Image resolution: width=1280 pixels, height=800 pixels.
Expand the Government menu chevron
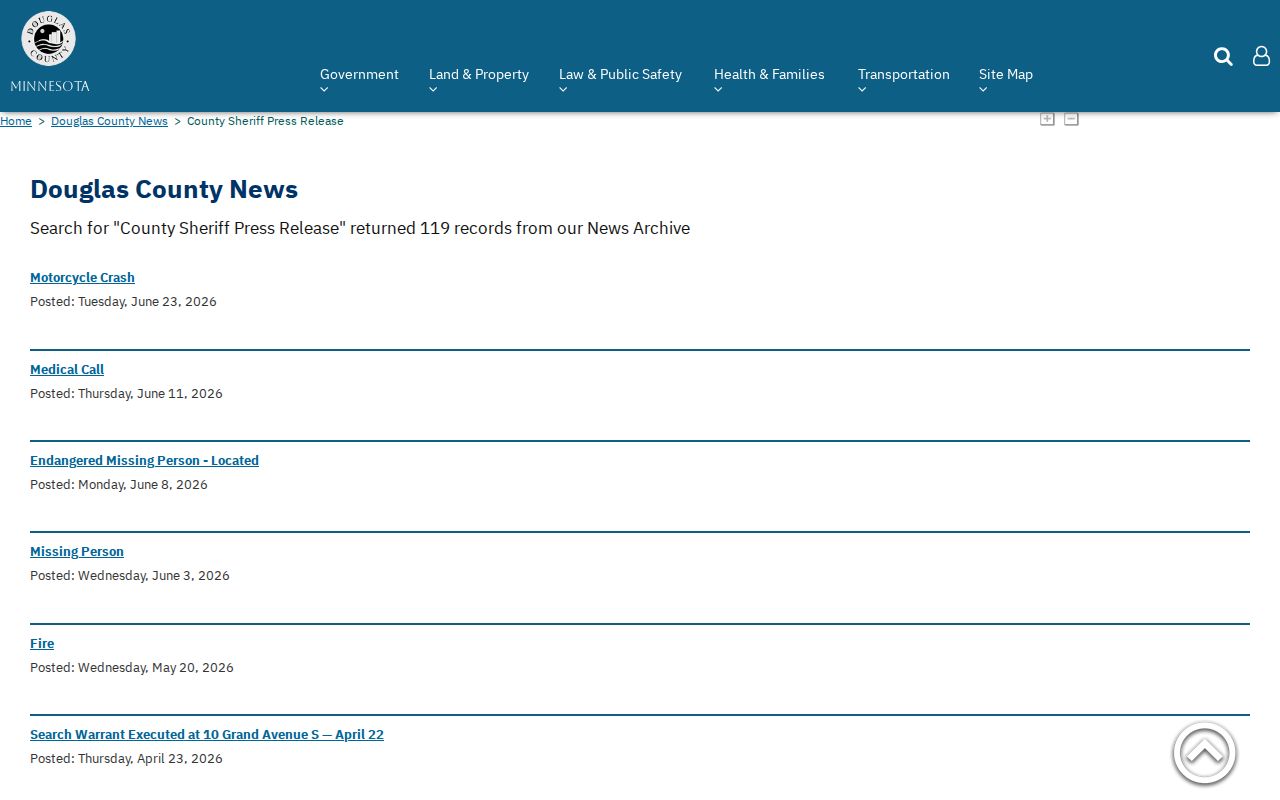click(324, 90)
